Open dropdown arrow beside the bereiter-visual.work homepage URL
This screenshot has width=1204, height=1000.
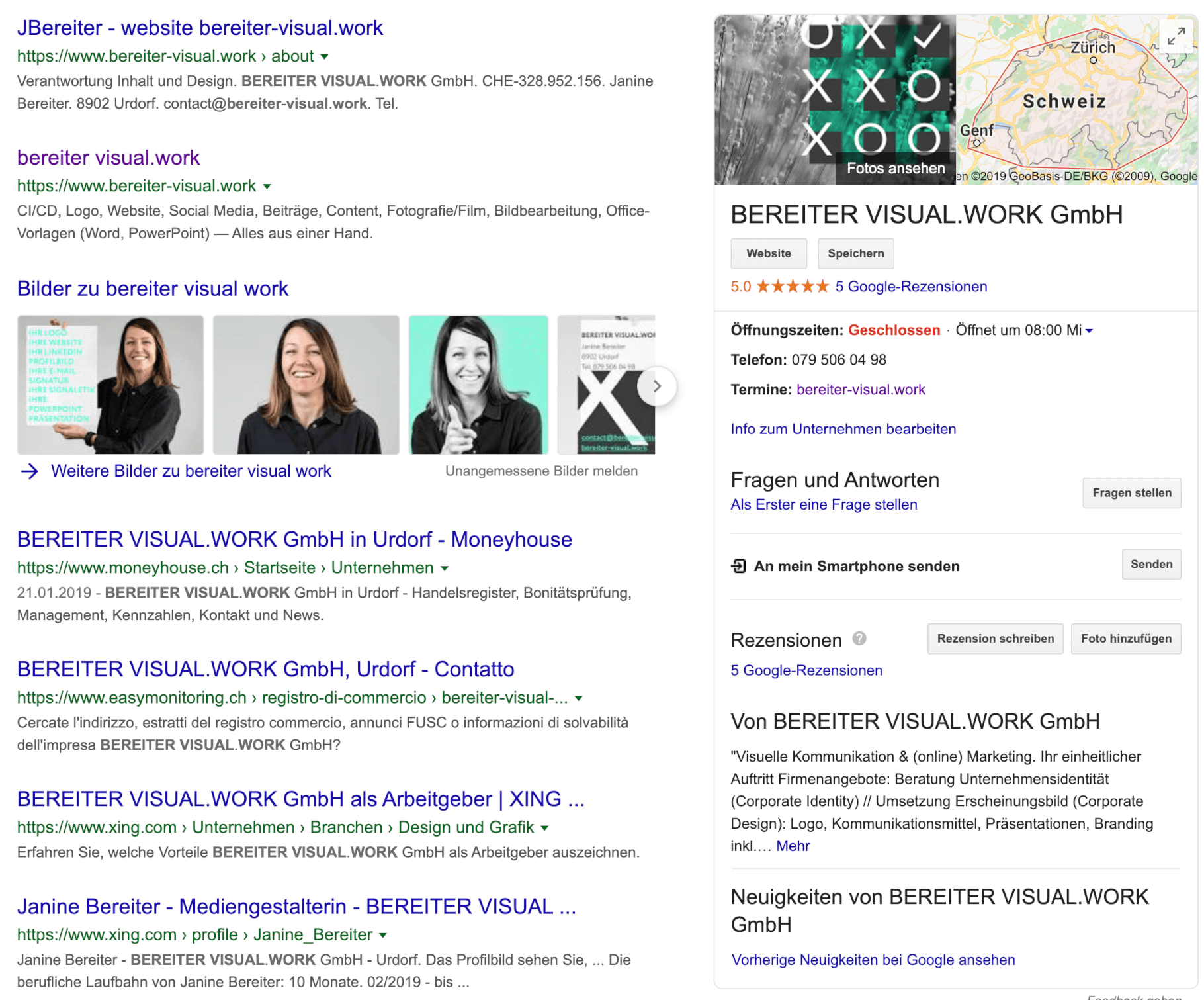(x=267, y=187)
